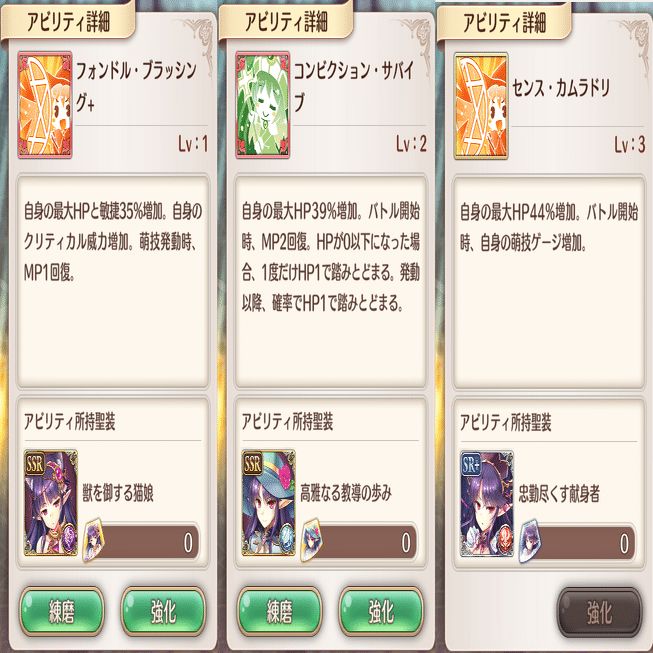Tap the shard icon beside 忠勤尽くす献身者 counter
Image resolution: width=653 pixels, height=653 pixels.
tap(529, 541)
